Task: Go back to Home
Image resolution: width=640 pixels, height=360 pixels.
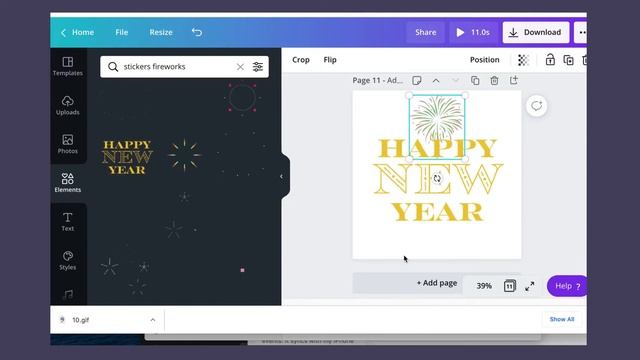Action: click(x=77, y=32)
